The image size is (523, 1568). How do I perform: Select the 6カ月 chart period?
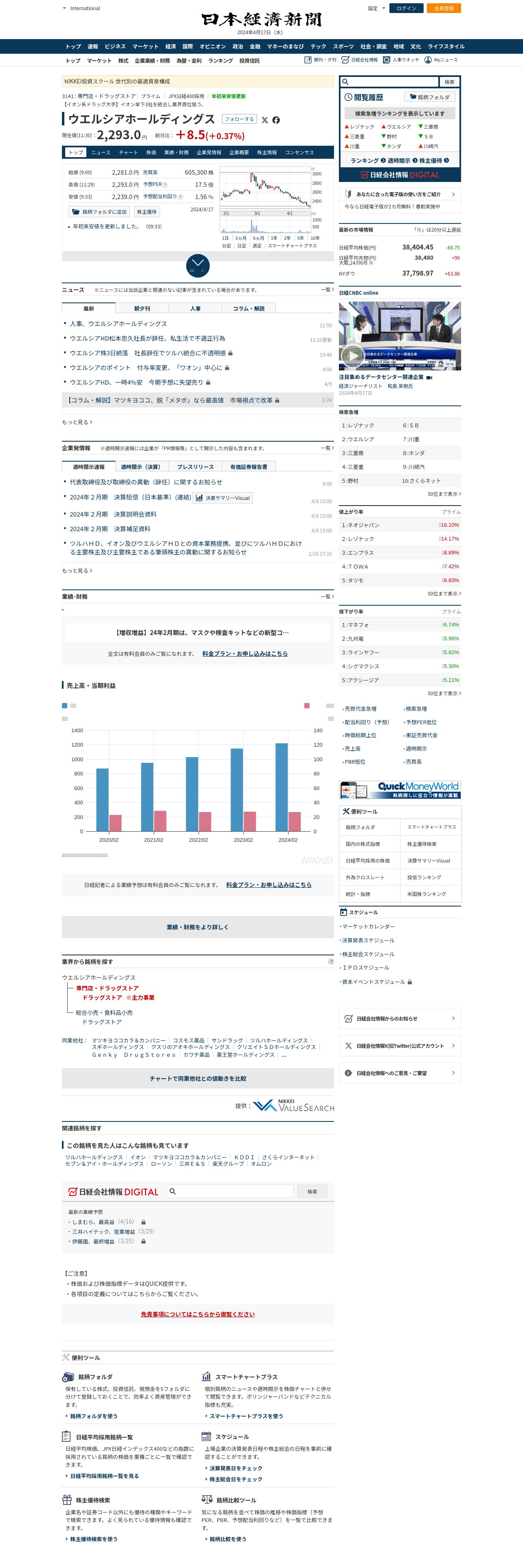tap(259, 238)
